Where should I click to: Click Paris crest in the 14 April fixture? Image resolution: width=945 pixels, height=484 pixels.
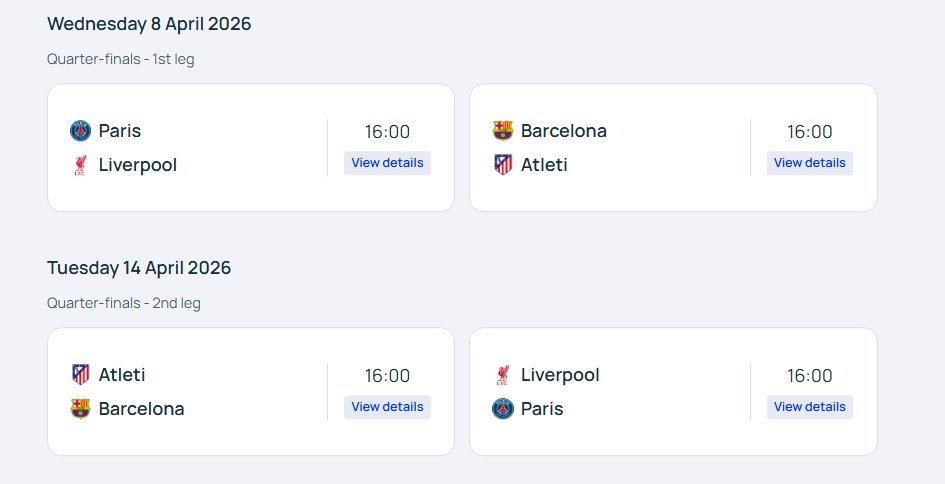click(x=503, y=409)
